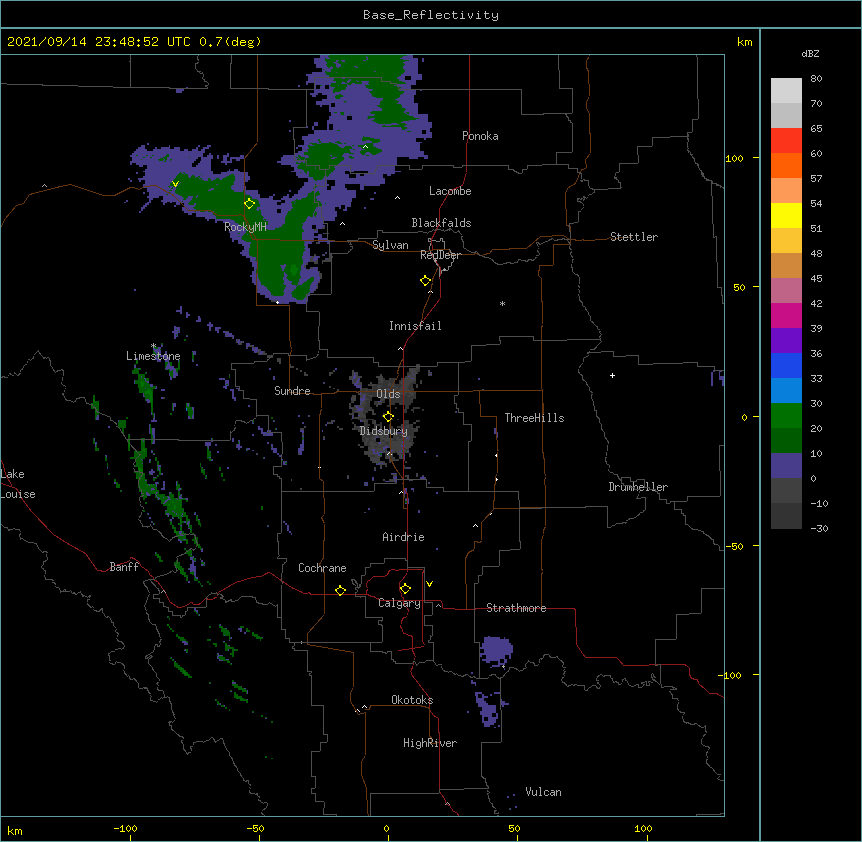Click the -100 value on bottom axis
This screenshot has height=842, width=862.
pyautogui.click(x=125, y=828)
